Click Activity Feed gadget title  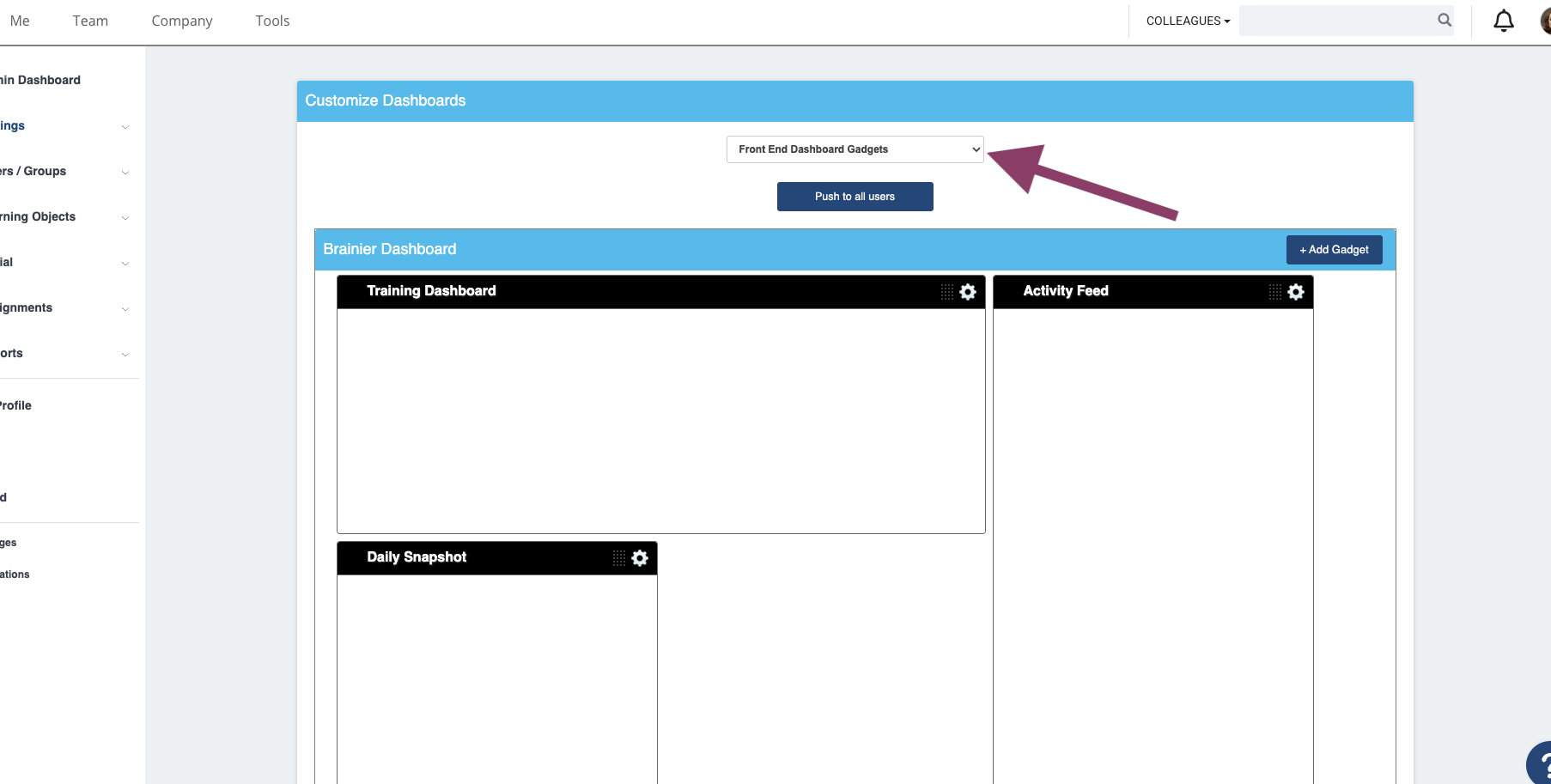[x=1066, y=291]
